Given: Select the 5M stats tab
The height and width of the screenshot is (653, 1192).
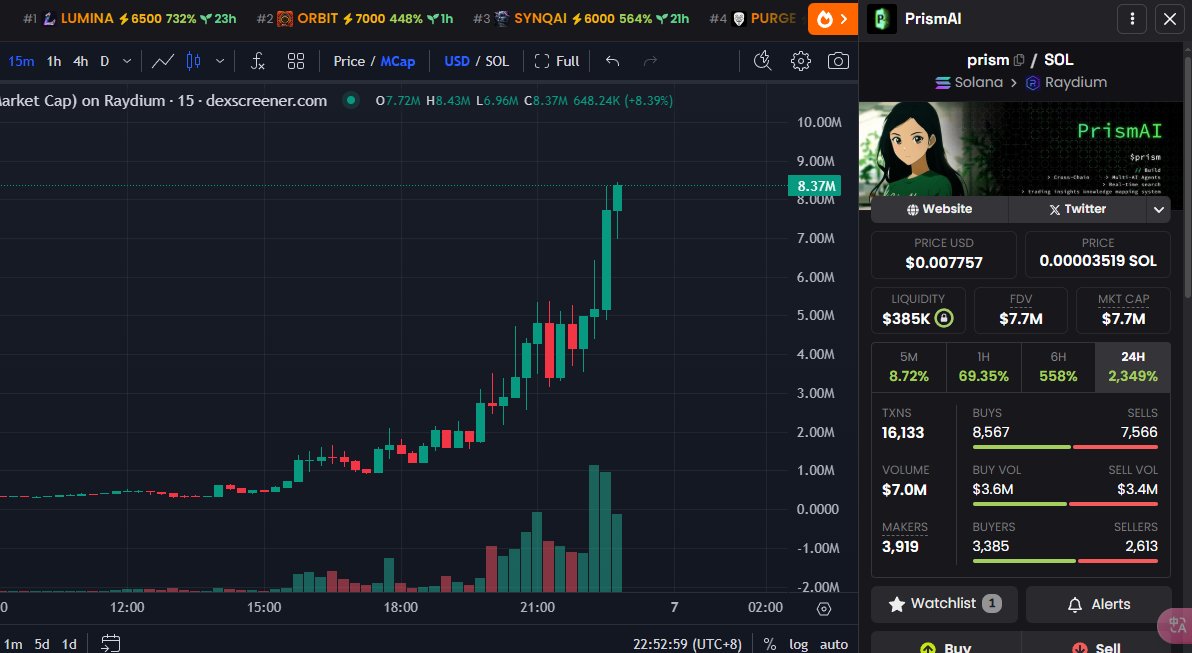Looking at the screenshot, I should pyautogui.click(x=908, y=366).
